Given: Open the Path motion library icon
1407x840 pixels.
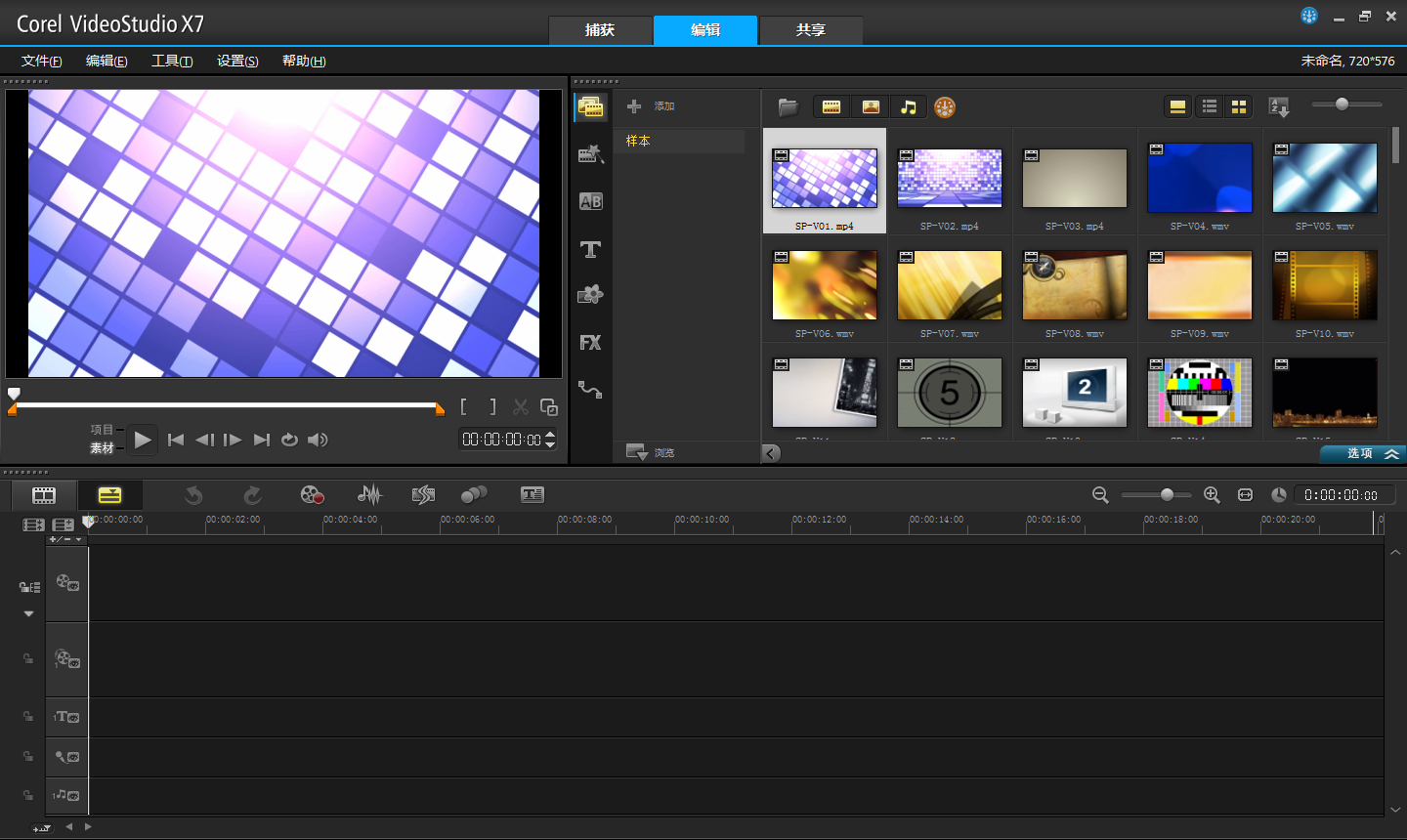Looking at the screenshot, I should click(590, 390).
